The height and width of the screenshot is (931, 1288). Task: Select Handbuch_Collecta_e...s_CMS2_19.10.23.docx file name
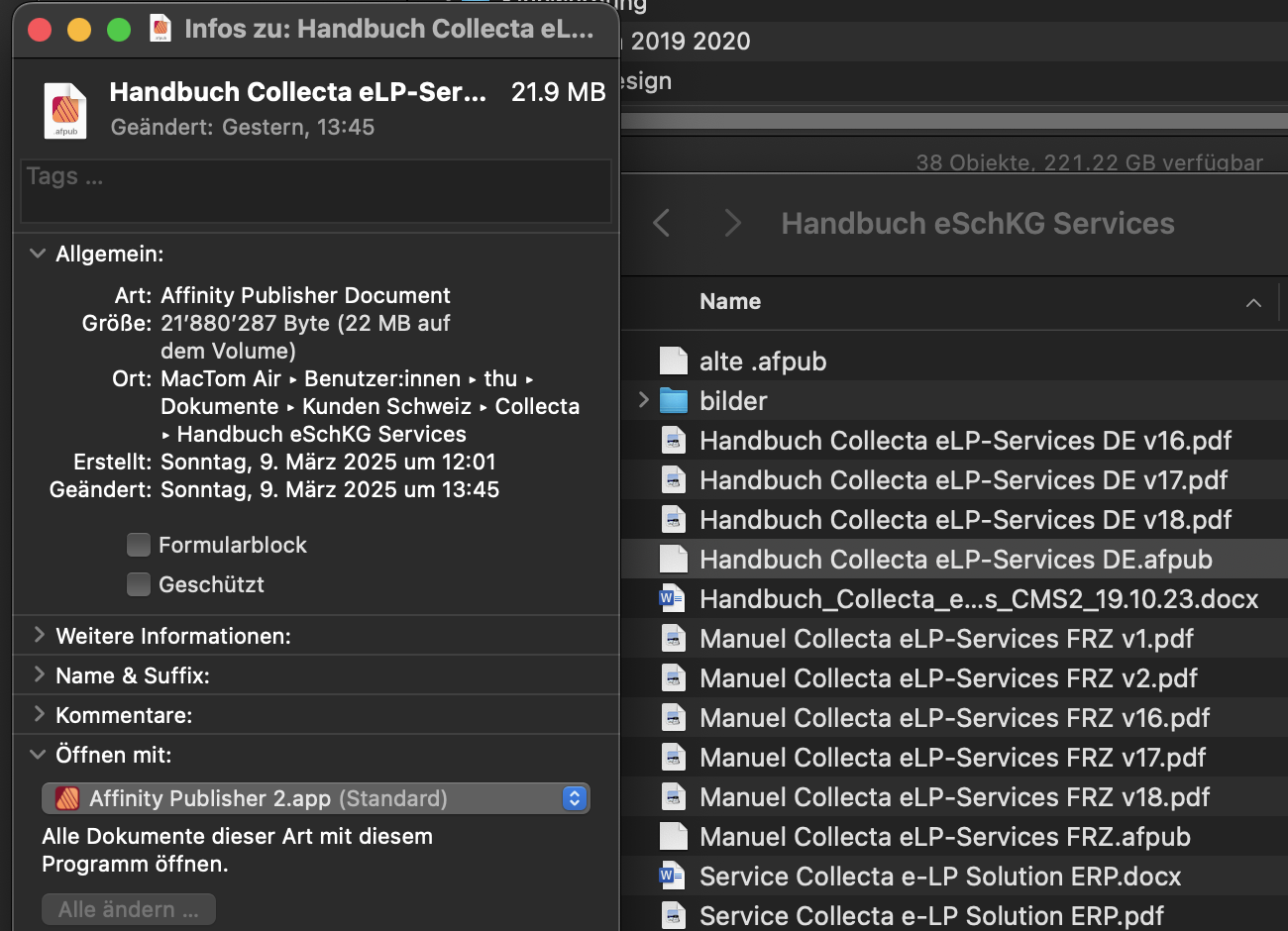pos(979,599)
